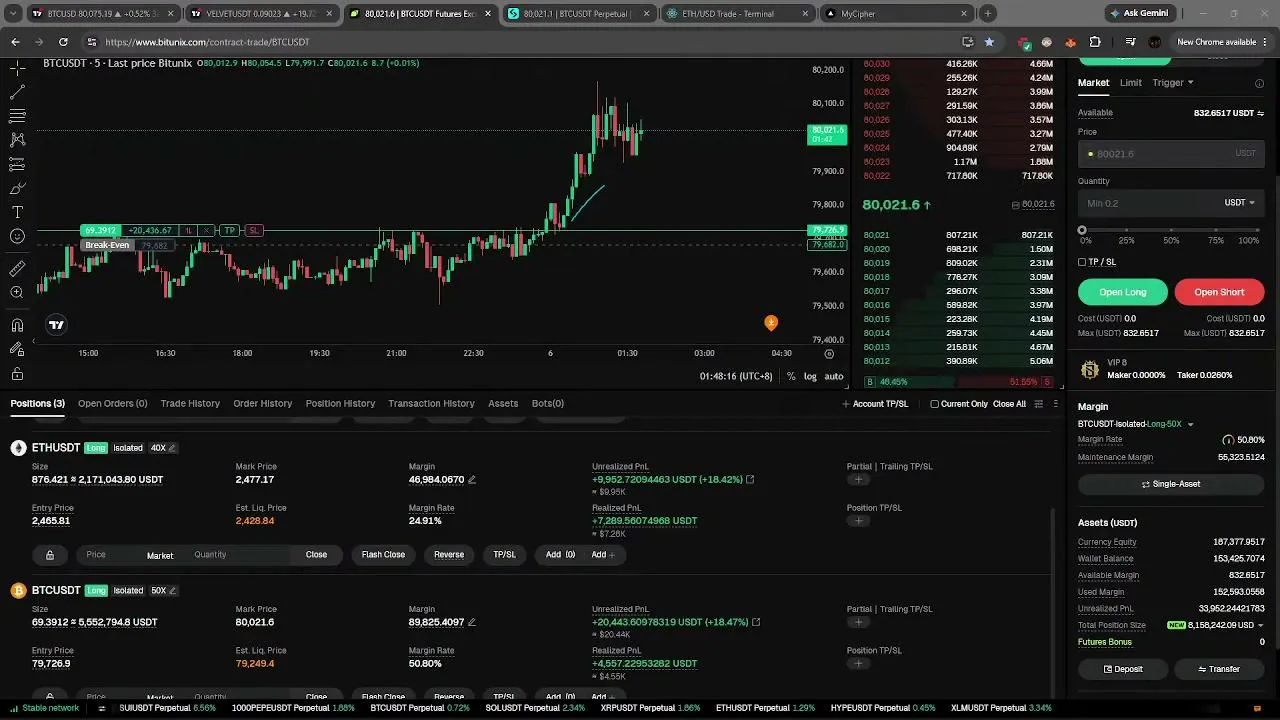Viewport: 1280px width, 720px height.
Task: Open chart time axis settings gear
Action: tap(829, 354)
